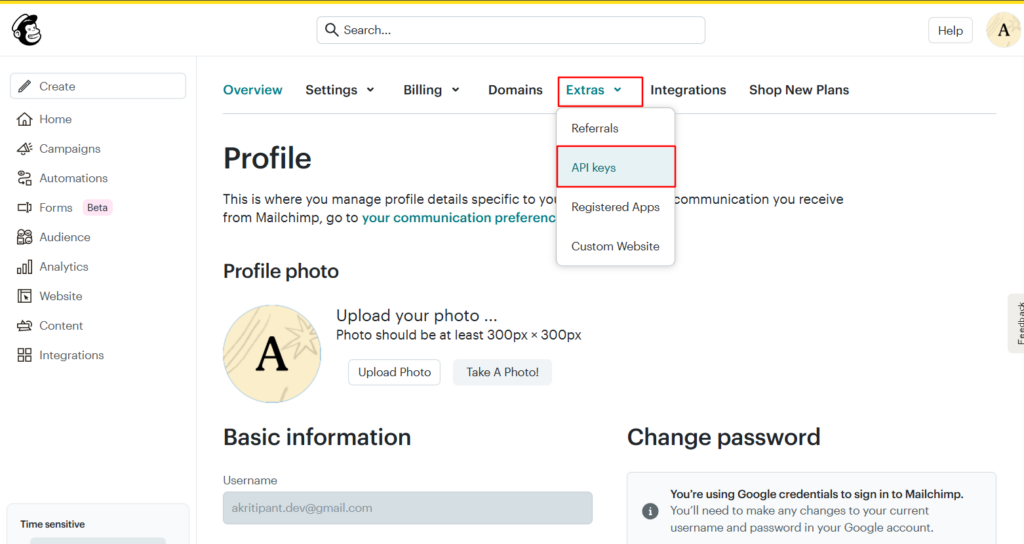This screenshot has width=1024, height=544.
Task: Click the Forms icon in sidebar
Action: click(x=24, y=208)
